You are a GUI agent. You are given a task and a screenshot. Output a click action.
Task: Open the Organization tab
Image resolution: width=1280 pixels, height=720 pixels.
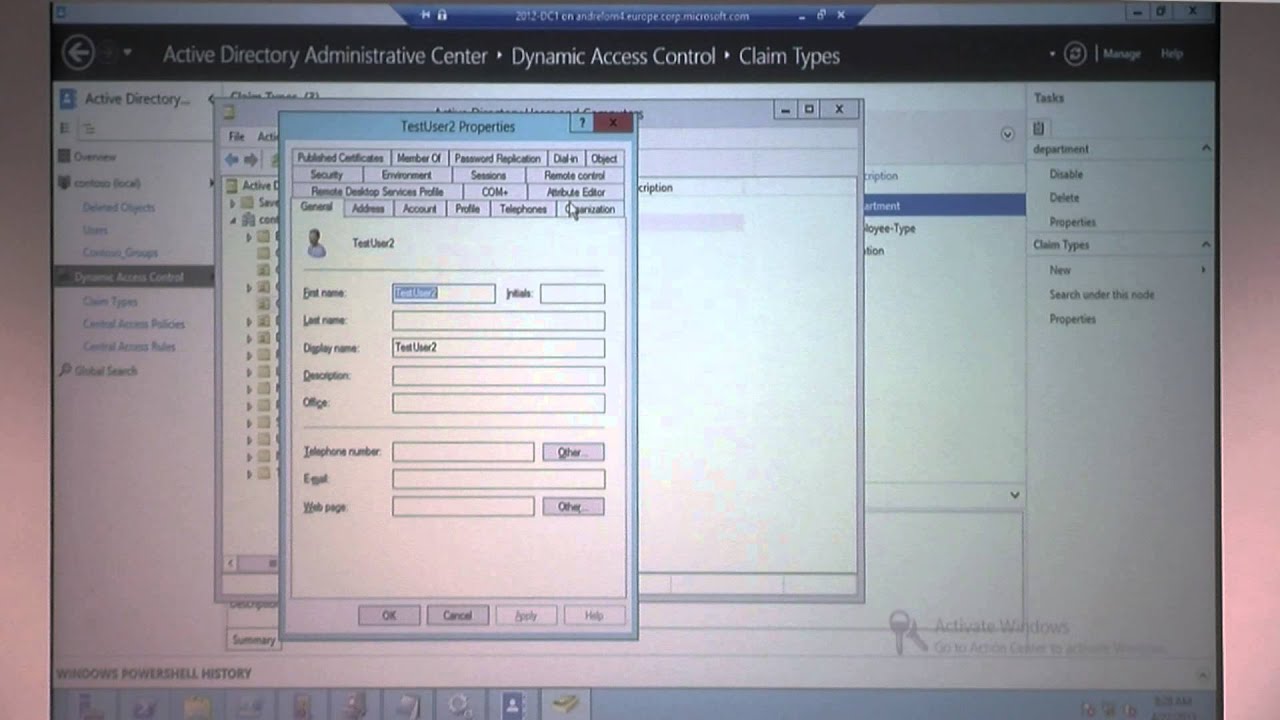click(x=591, y=209)
